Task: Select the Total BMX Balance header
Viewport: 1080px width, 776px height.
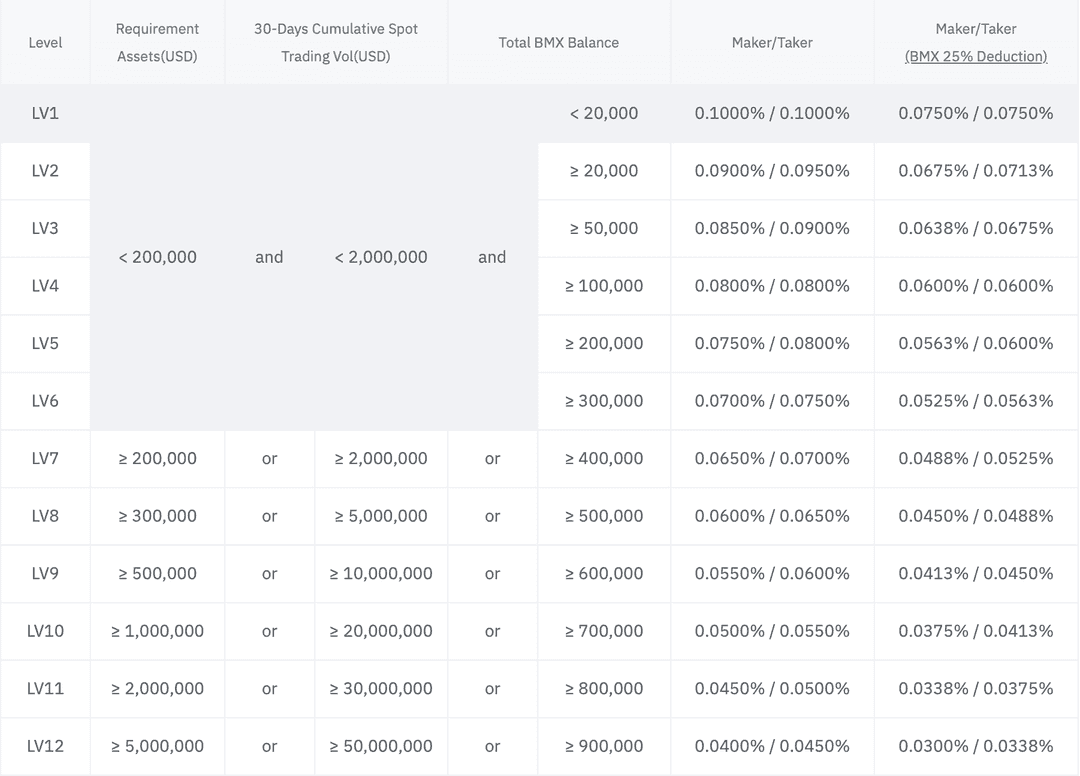Action: pos(558,42)
